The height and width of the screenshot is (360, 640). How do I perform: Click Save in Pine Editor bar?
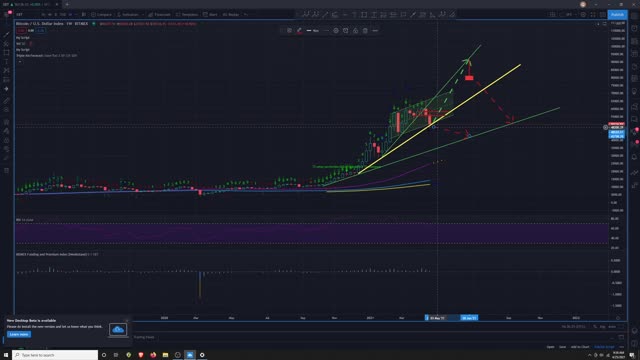(562, 347)
